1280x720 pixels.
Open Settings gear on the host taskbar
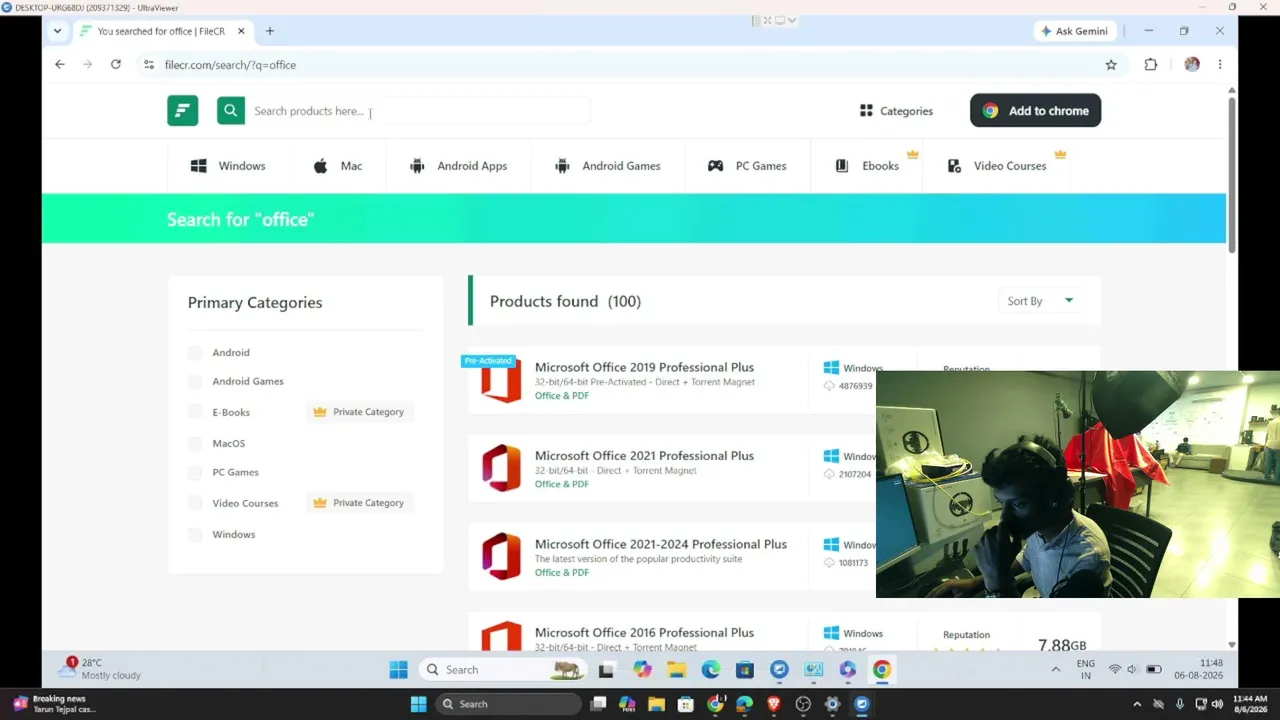click(832, 704)
